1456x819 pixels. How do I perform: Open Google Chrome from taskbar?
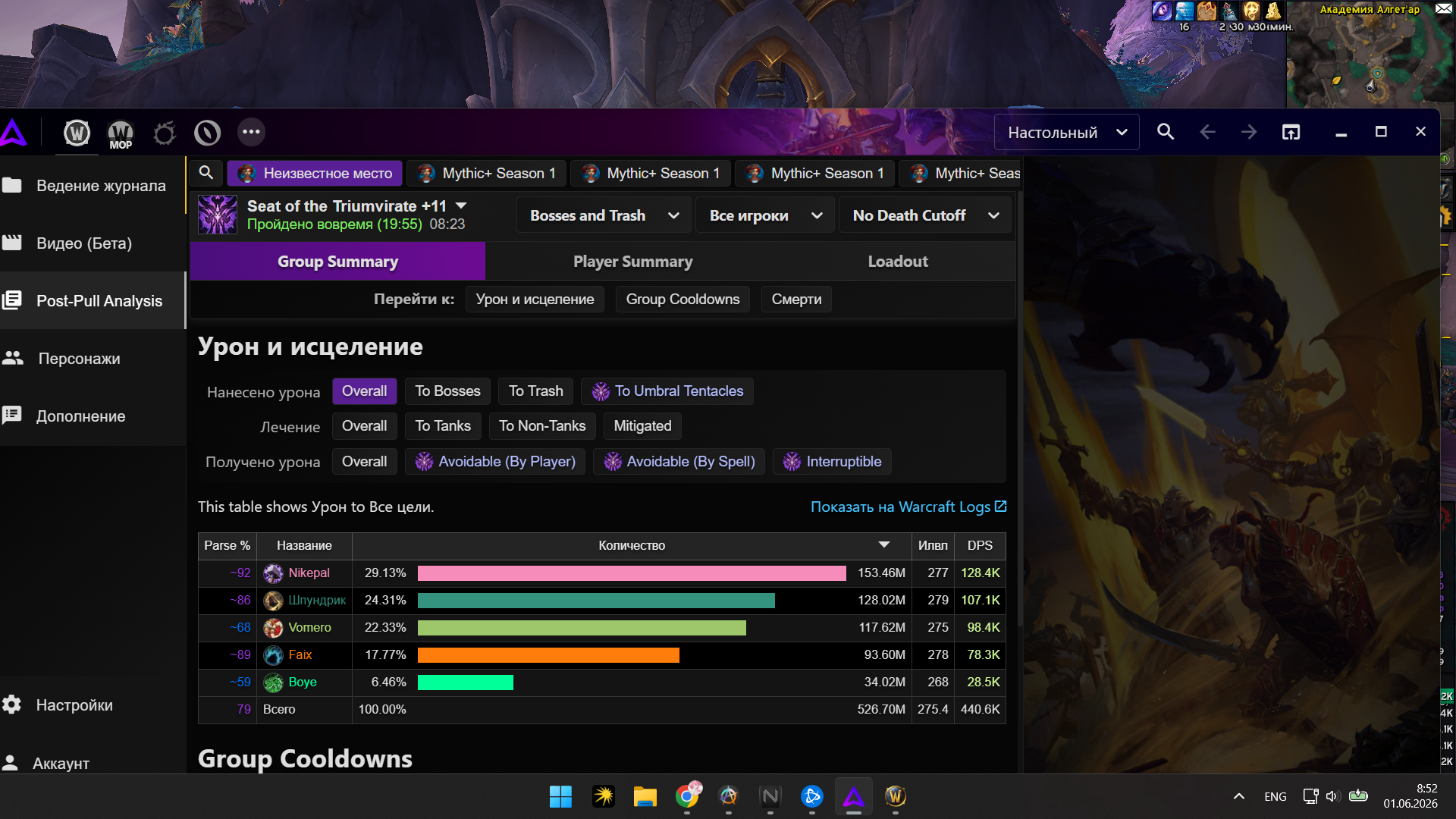pyautogui.click(x=687, y=796)
